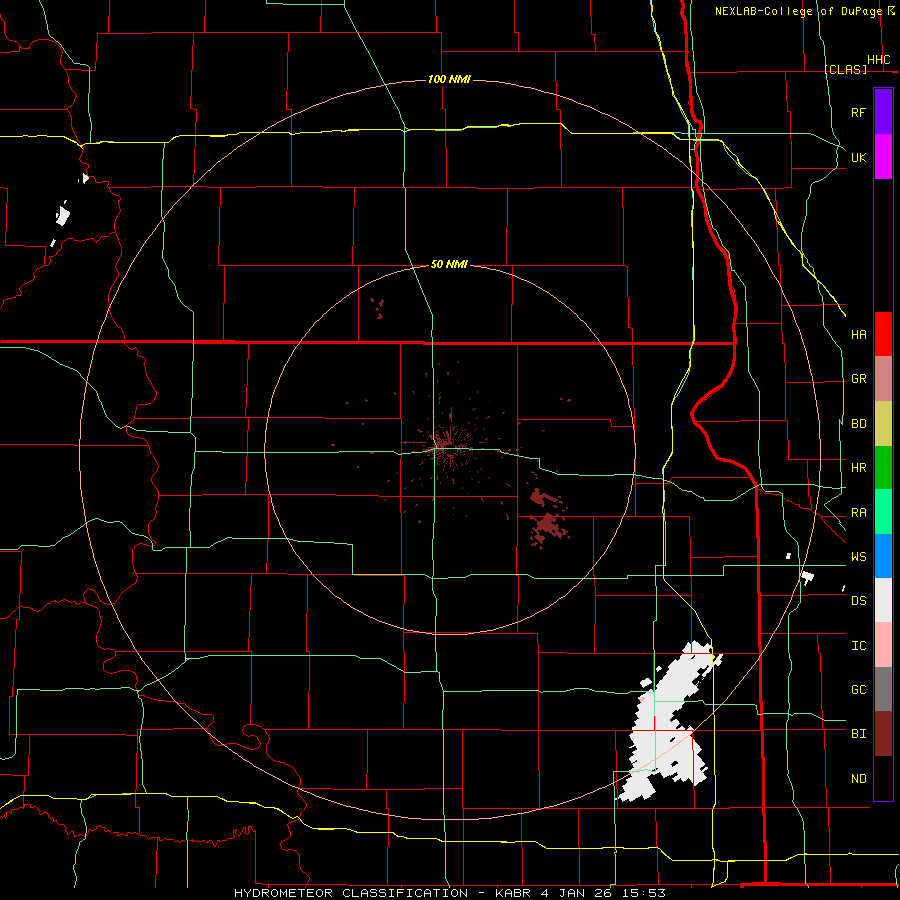
Task: Select the dusty pink GR legend swatch
Action: [883, 379]
